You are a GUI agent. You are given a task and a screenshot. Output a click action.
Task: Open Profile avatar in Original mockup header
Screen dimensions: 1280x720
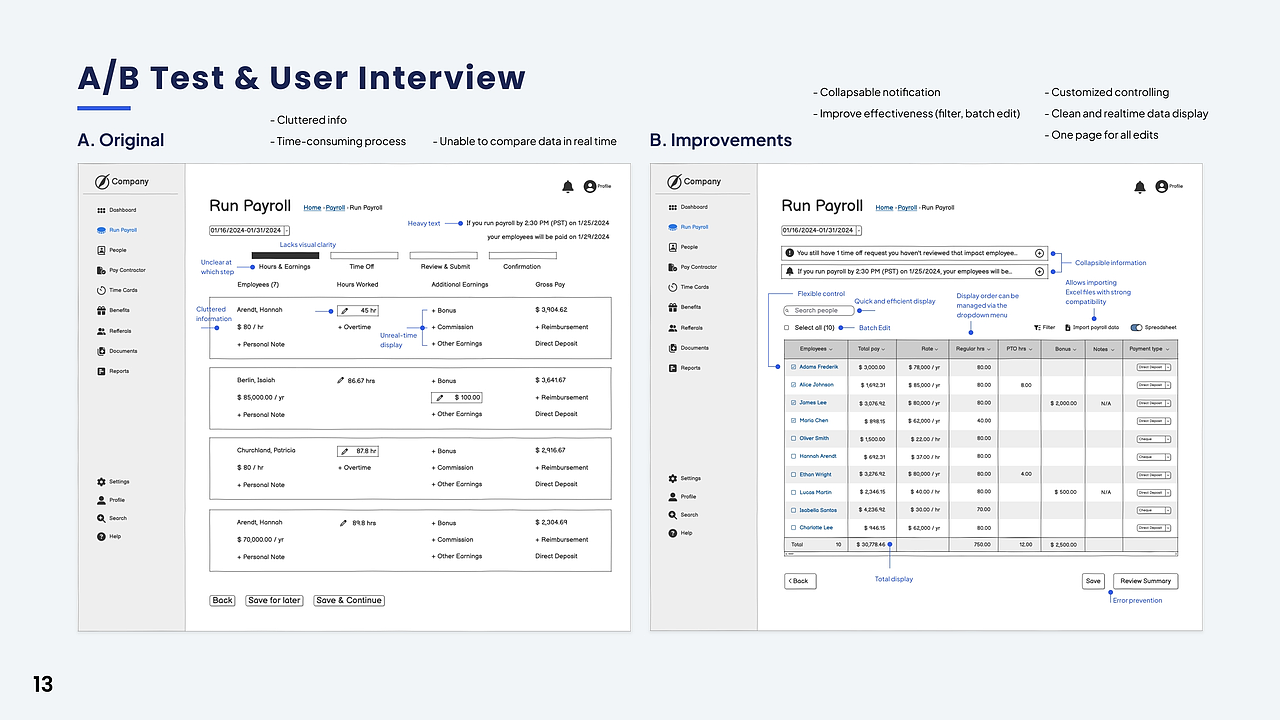tap(590, 186)
